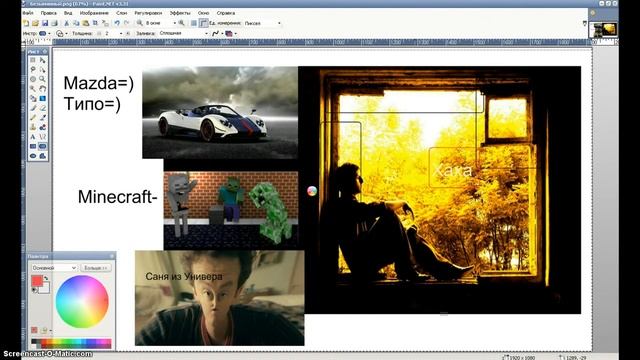This screenshot has width=640, height=360.
Task: Select the Rectangle Select tool
Action: [33, 60]
